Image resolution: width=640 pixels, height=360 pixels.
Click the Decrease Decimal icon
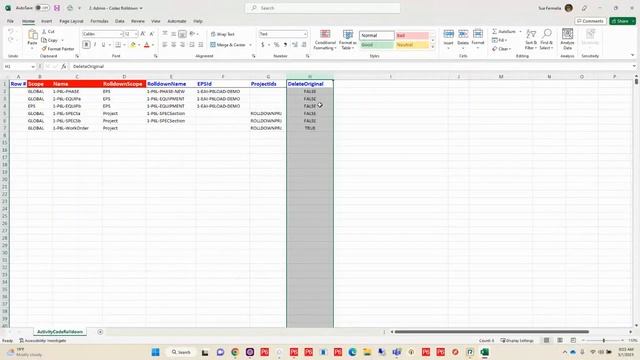(304, 45)
